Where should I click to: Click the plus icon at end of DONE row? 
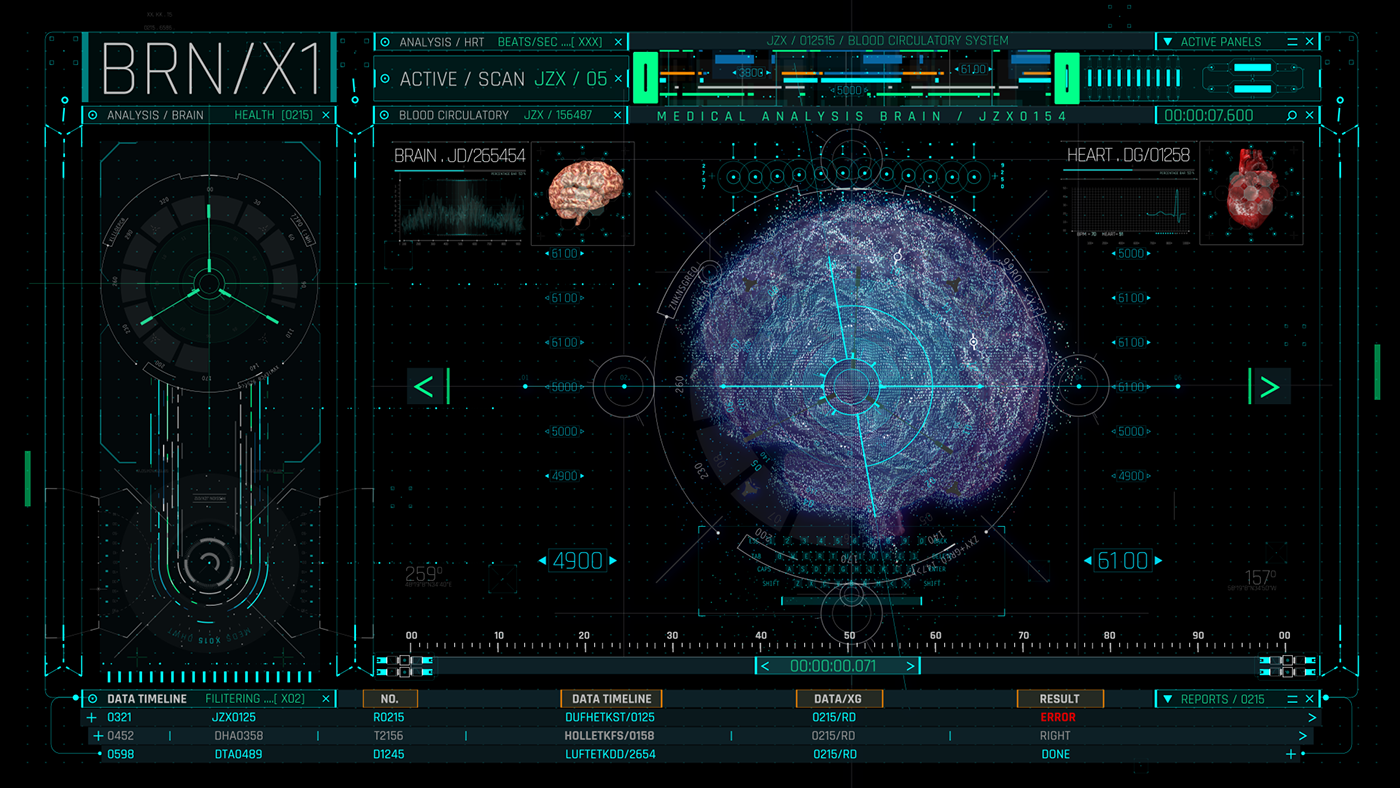[1291, 754]
